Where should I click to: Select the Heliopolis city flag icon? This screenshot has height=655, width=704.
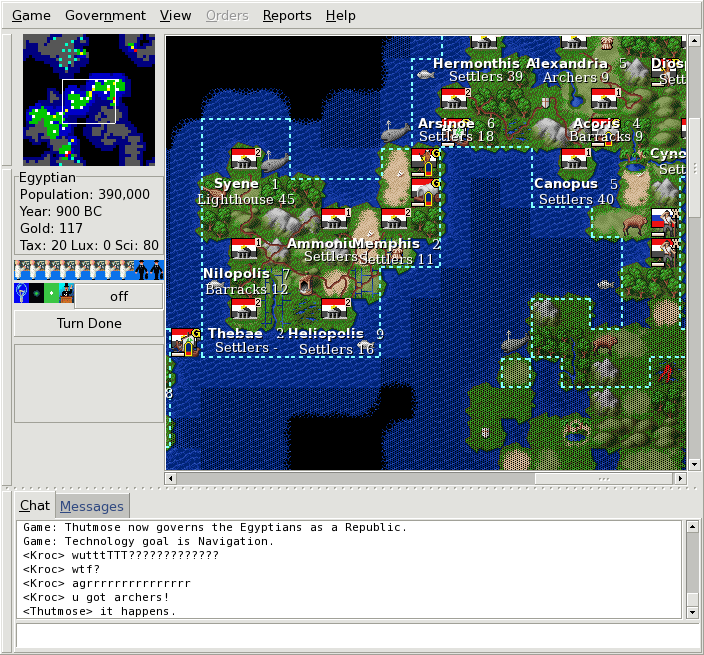click(x=336, y=308)
